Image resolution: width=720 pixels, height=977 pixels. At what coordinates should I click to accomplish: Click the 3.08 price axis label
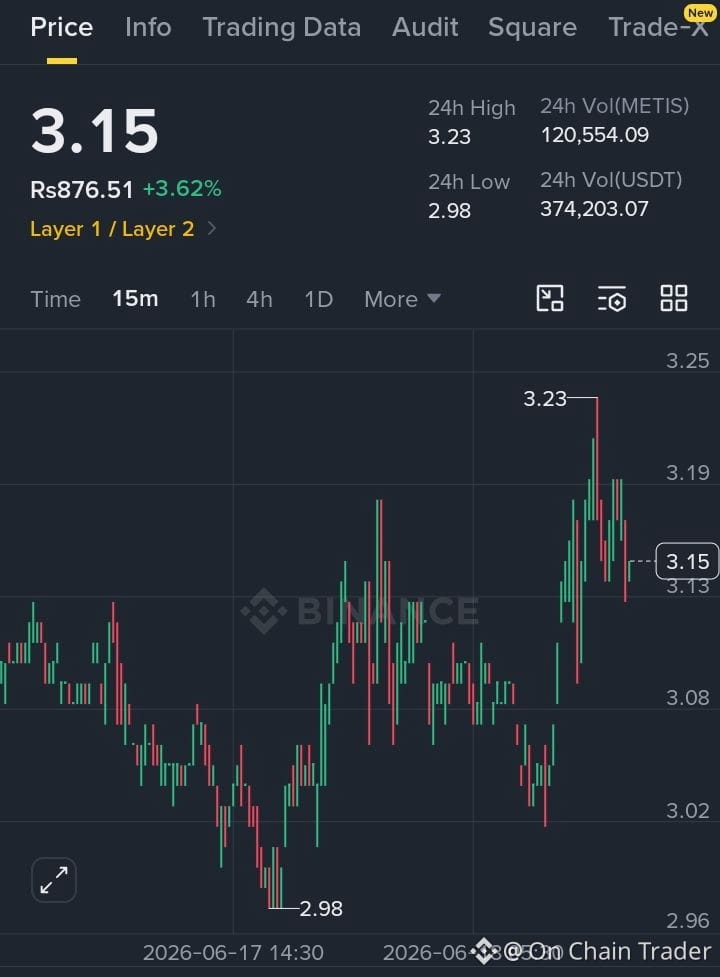[x=688, y=698]
